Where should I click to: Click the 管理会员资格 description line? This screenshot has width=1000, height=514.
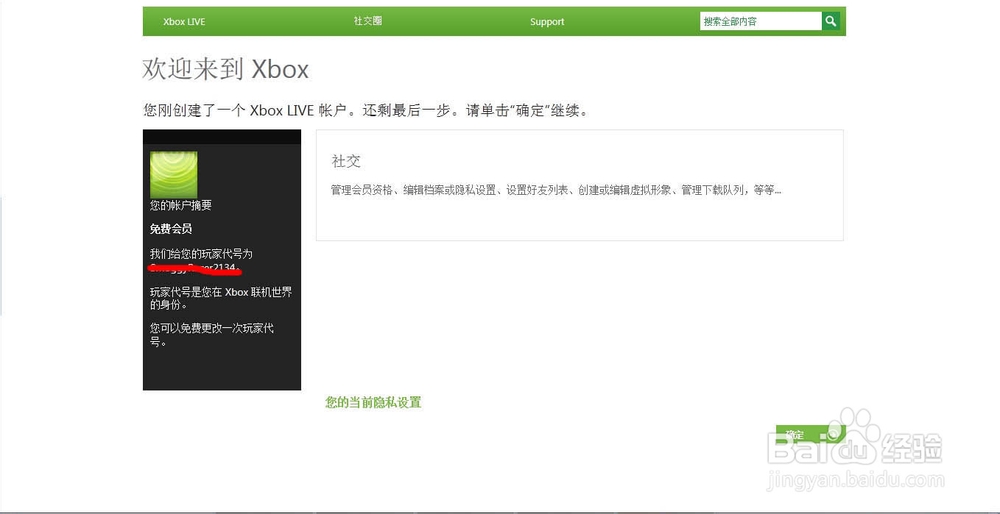(x=555, y=190)
